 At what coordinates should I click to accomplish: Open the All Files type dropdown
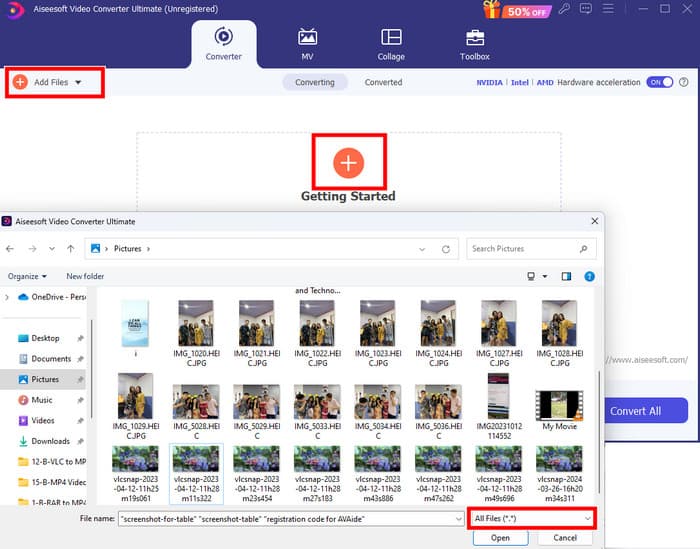pos(532,518)
